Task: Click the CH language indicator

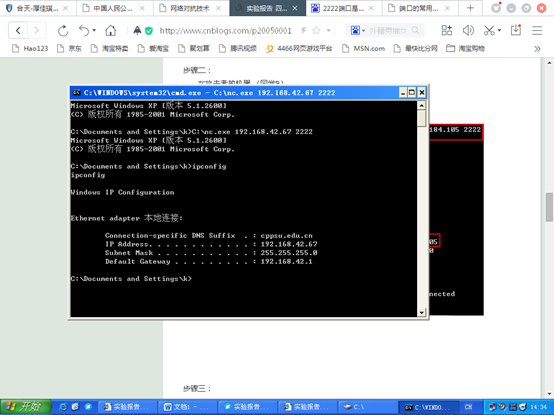Action: (x=468, y=407)
